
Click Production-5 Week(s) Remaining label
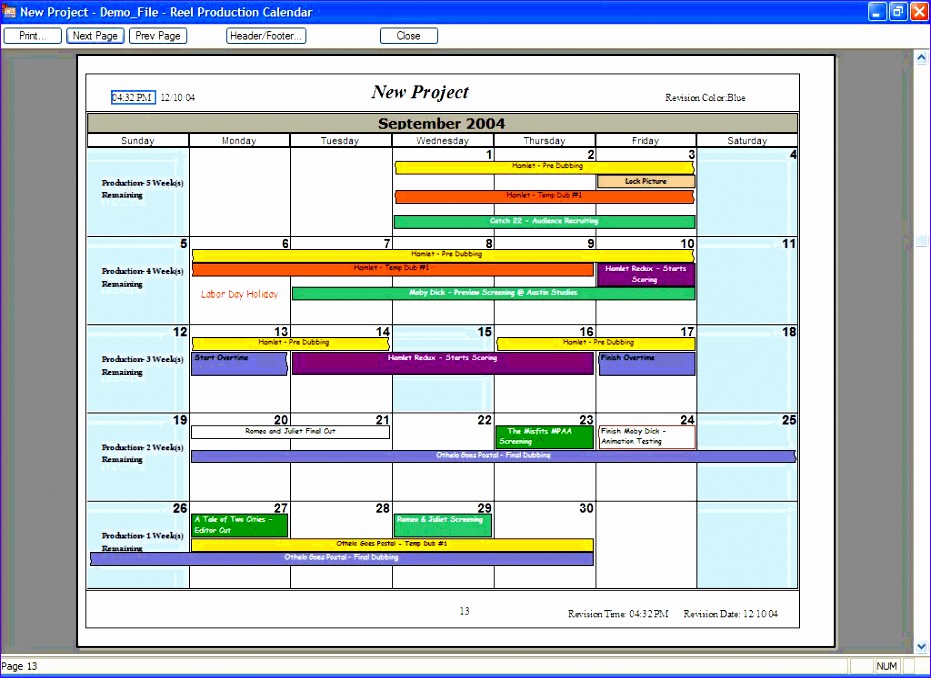pos(142,189)
